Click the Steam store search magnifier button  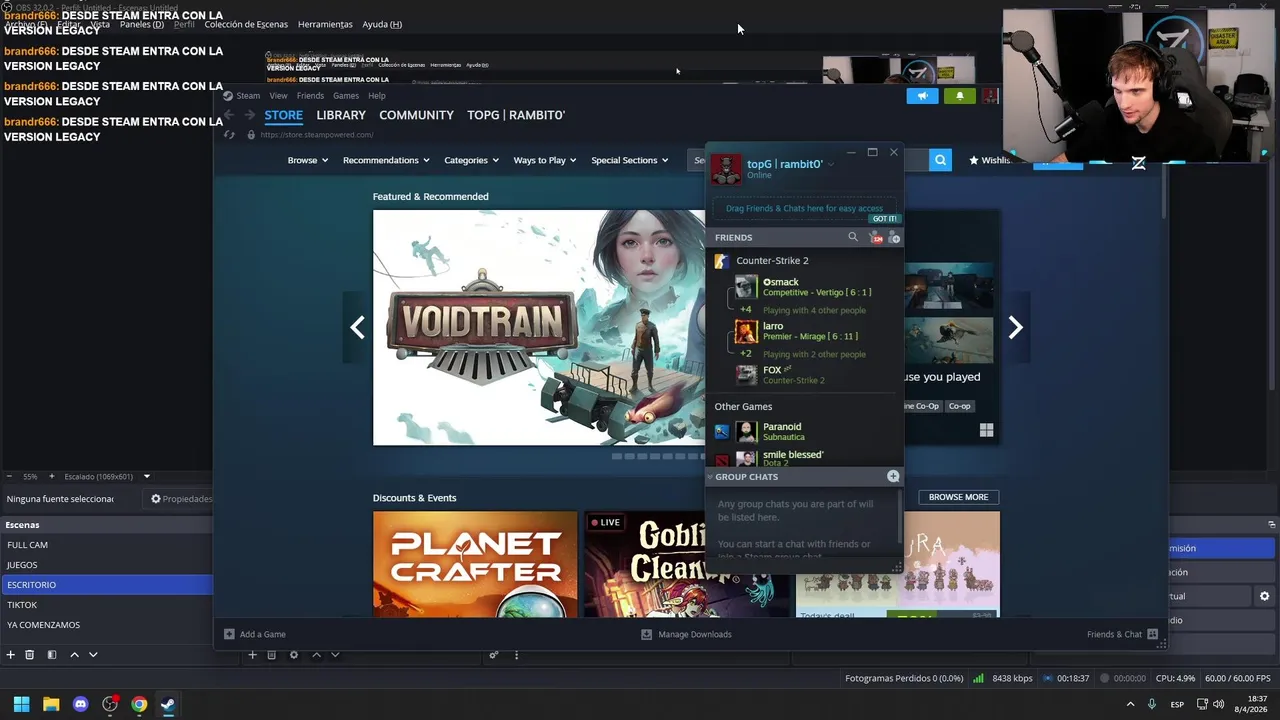[940, 160]
